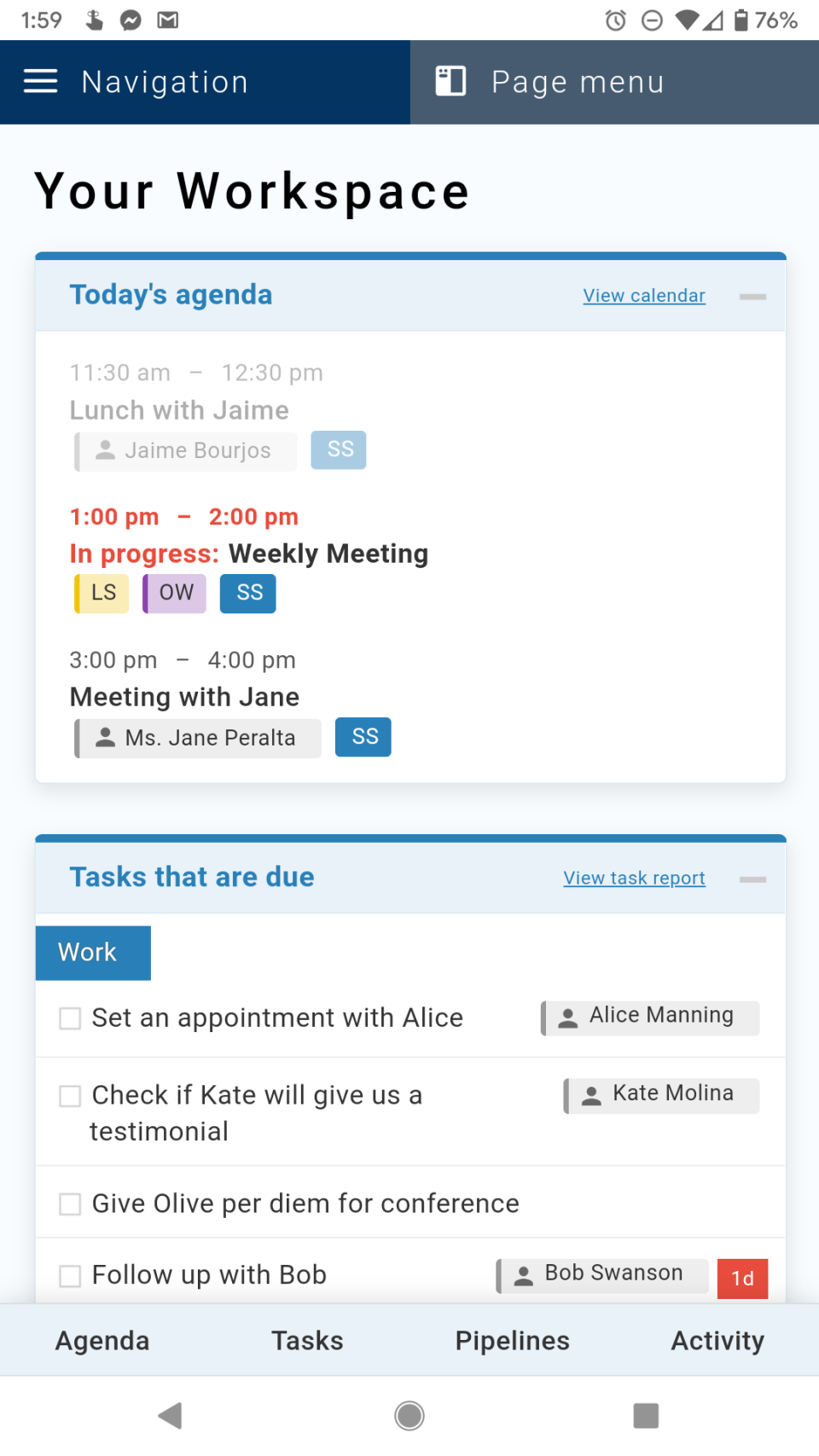
Task: Check off Set an appointment with Alice
Action: pyautogui.click(x=70, y=1018)
